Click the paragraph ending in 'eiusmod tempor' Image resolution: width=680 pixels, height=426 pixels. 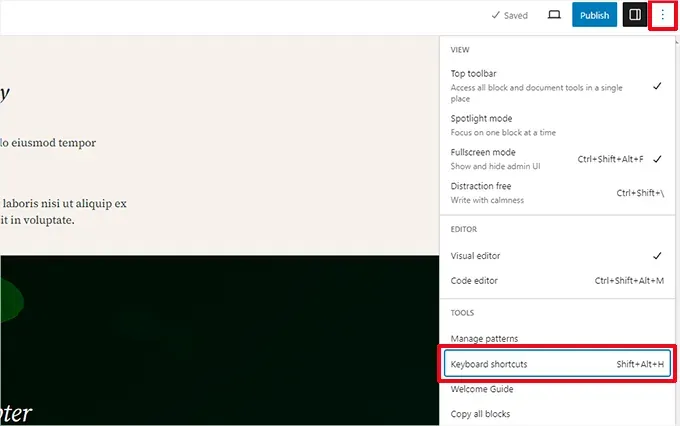(x=48, y=142)
